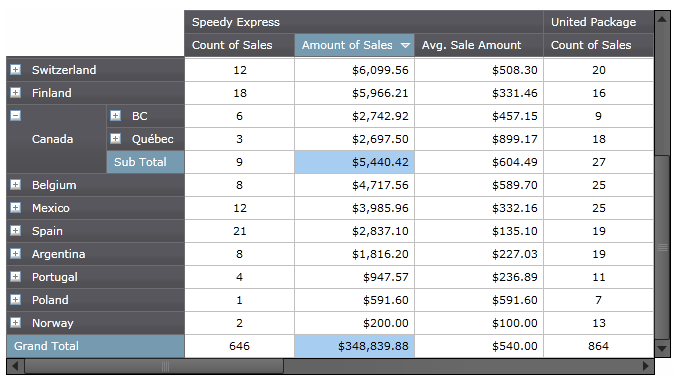Click the United Package Count of Sales header
675x380 pixels.
pos(599,45)
